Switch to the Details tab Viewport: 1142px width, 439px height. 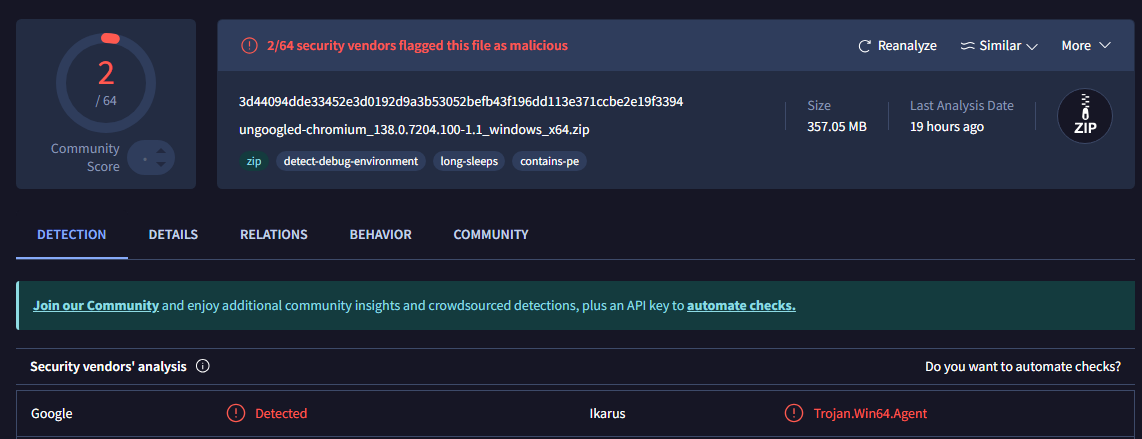point(173,235)
